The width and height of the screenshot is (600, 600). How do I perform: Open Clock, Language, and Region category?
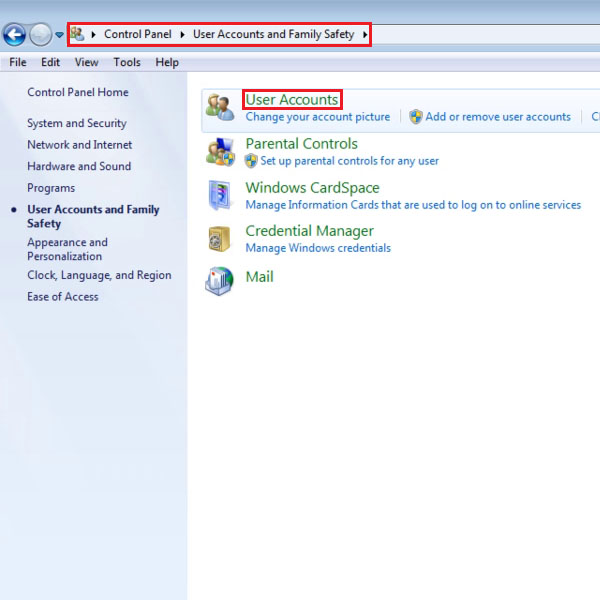[x=99, y=275]
